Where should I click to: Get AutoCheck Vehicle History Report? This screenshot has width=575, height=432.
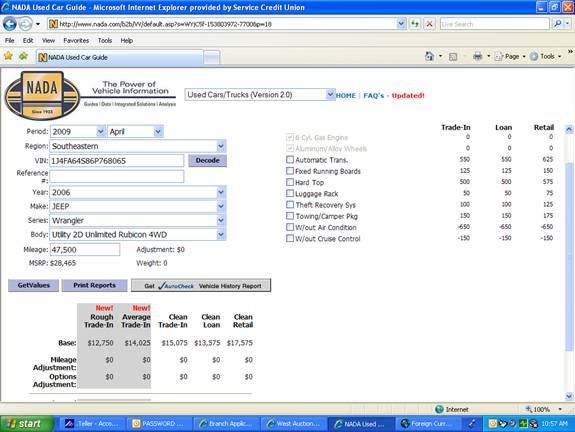point(201,286)
